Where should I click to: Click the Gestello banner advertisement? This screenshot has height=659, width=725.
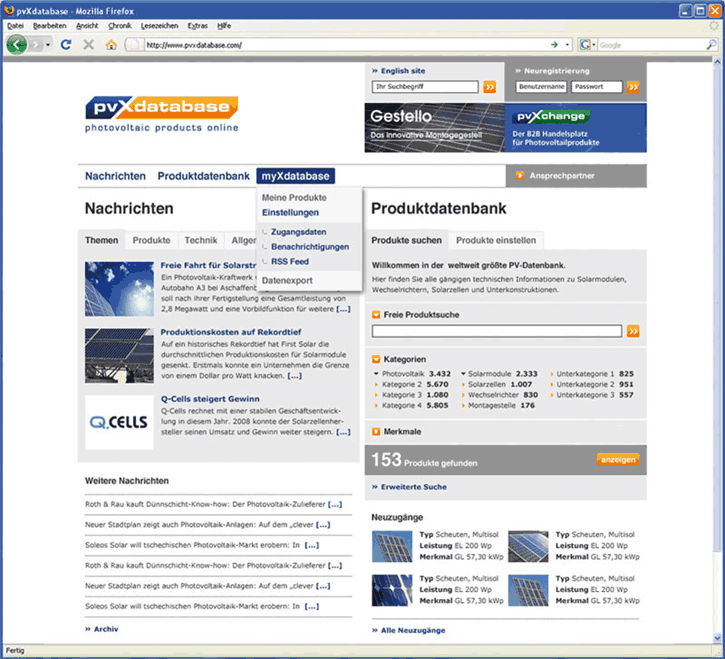pos(434,128)
